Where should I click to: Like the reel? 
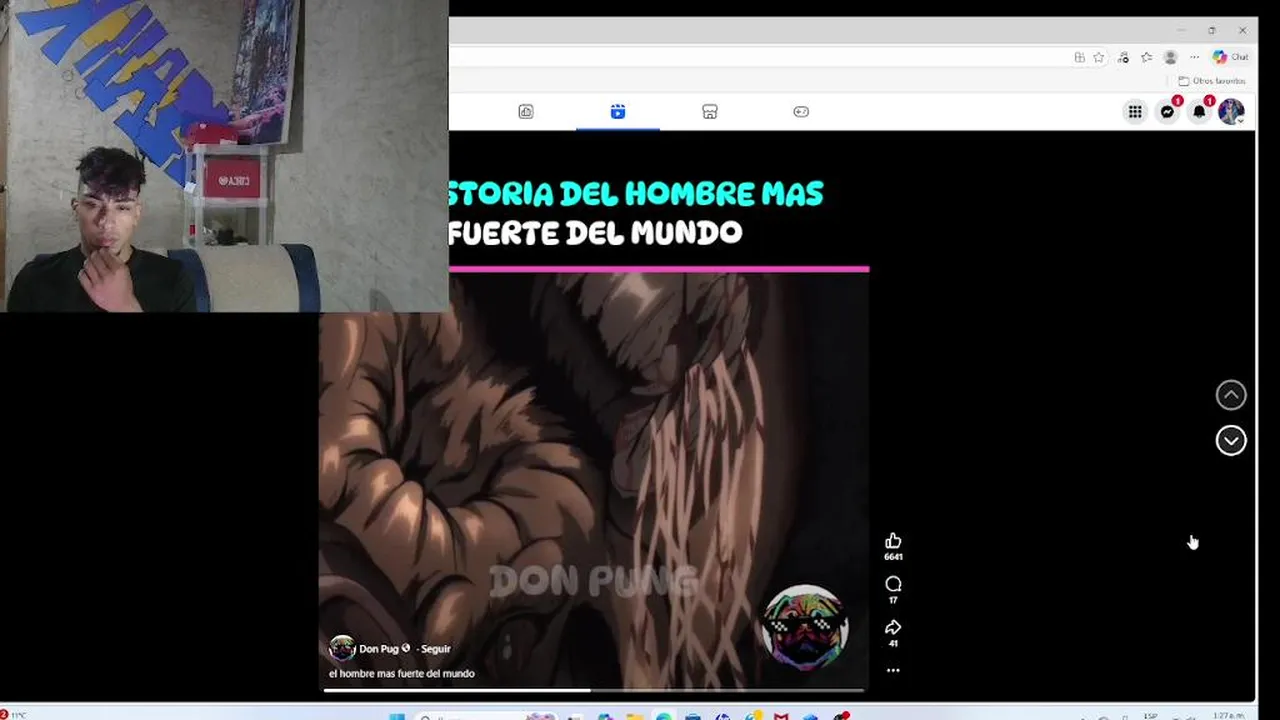(x=893, y=541)
